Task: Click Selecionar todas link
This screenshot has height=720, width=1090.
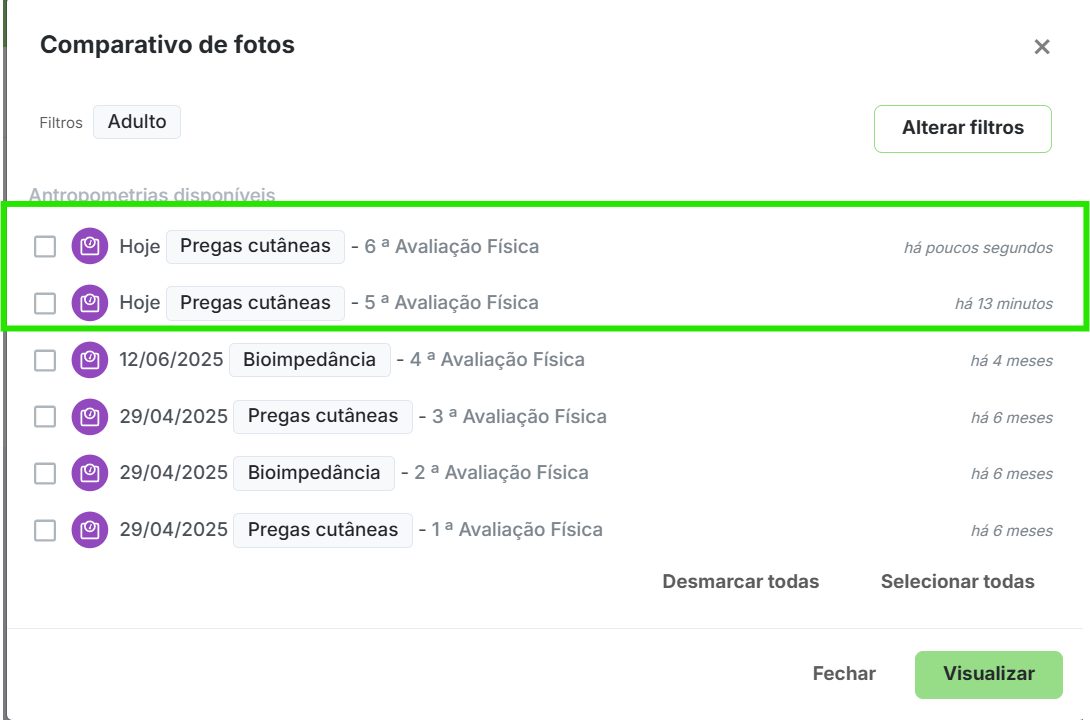Action: [957, 582]
